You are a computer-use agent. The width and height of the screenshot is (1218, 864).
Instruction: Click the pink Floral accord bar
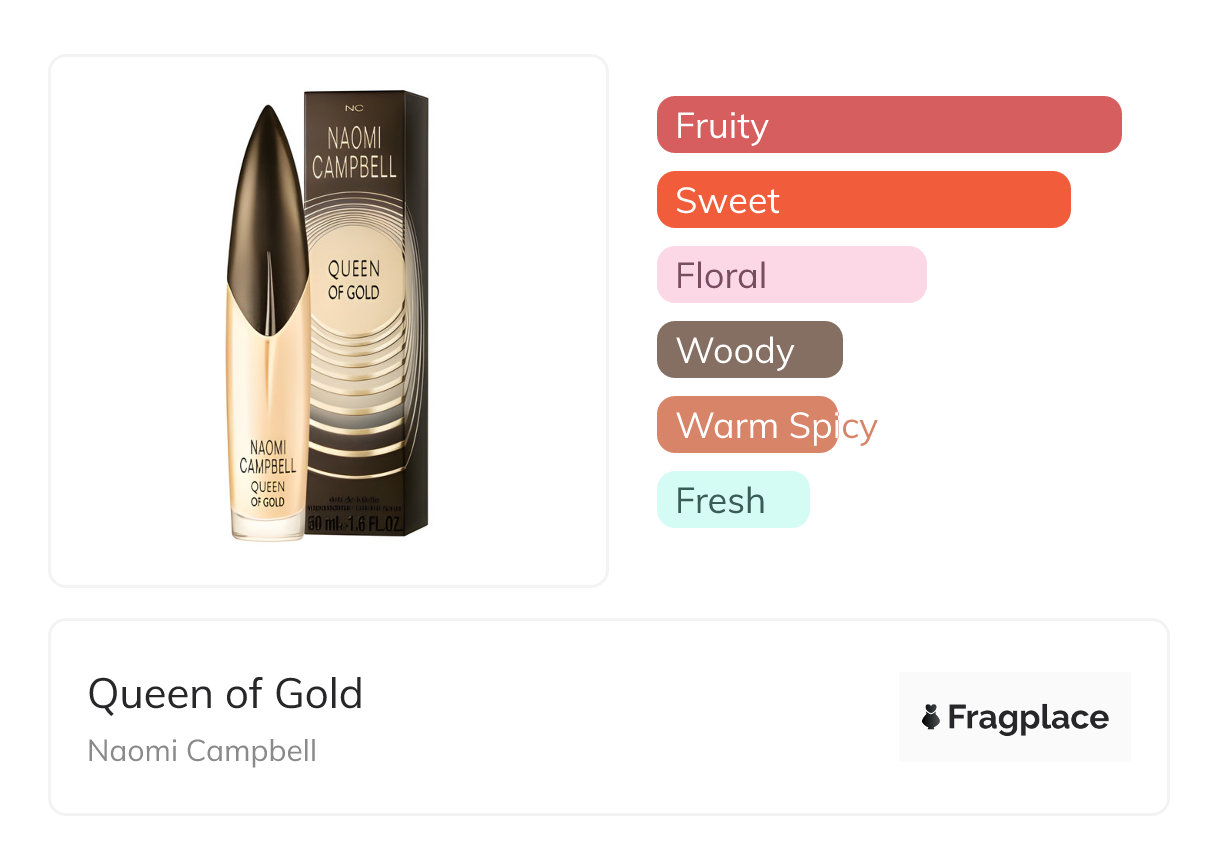coord(791,275)
